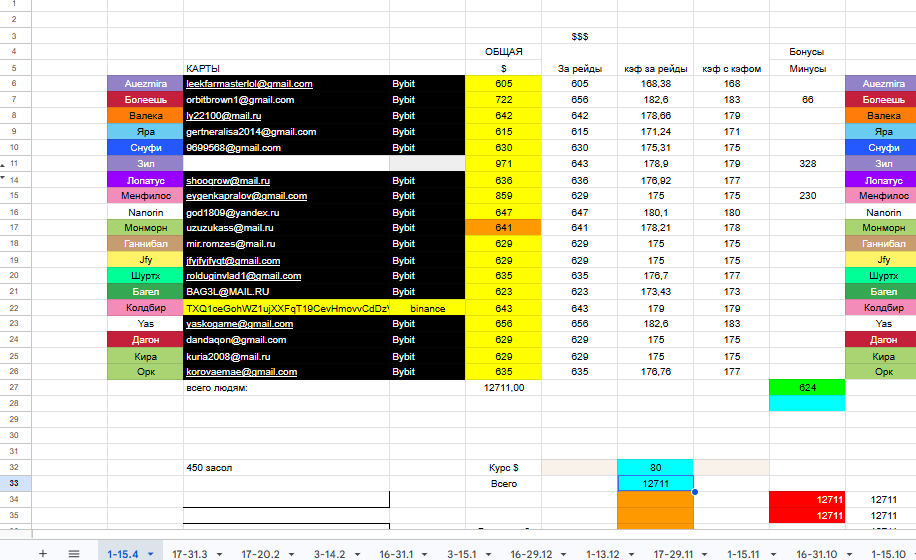Select the BAG3L@MAIL.RU cell

(x=286, y=291)
